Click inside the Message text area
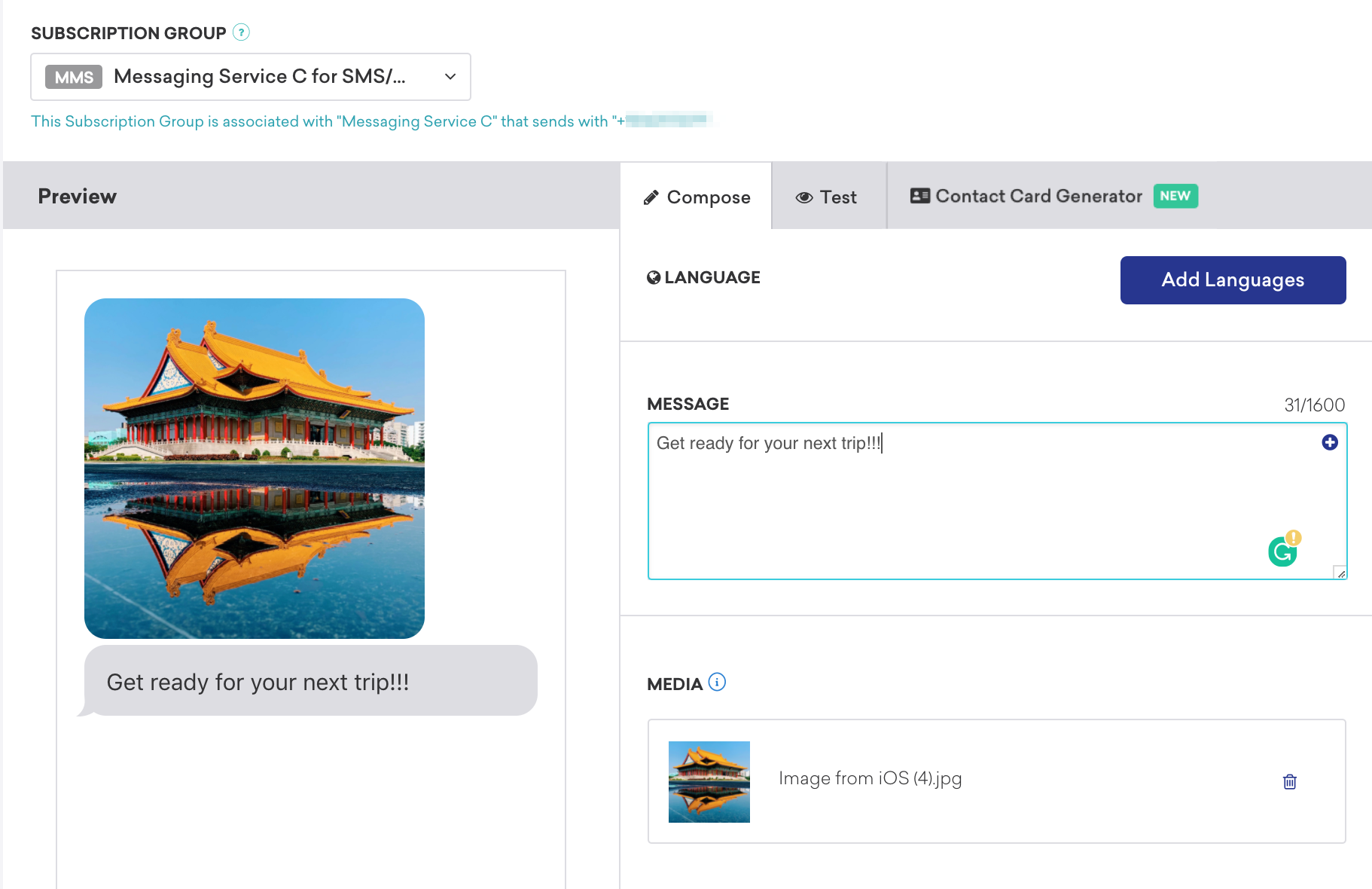This screenshot has height=889, width=1372. (x=997, y=501)
